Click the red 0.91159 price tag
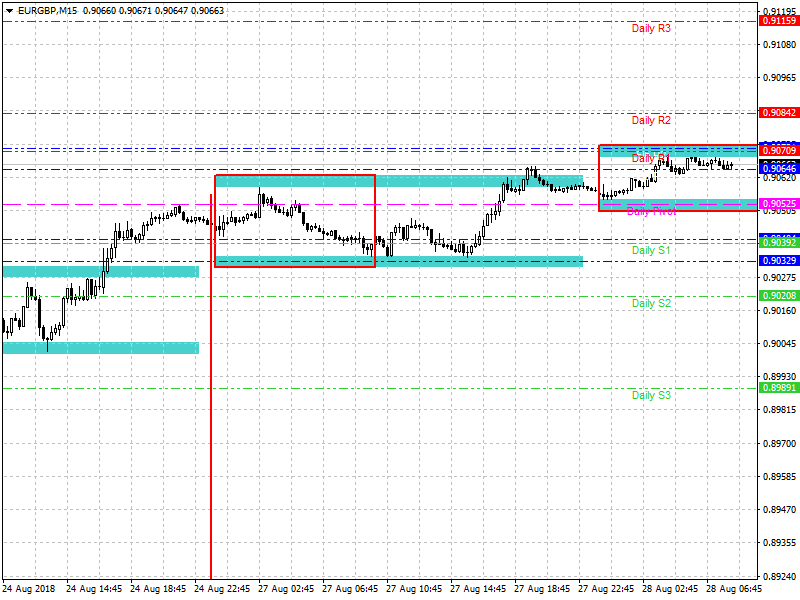 pyautogui.click(x=778, y=21)
